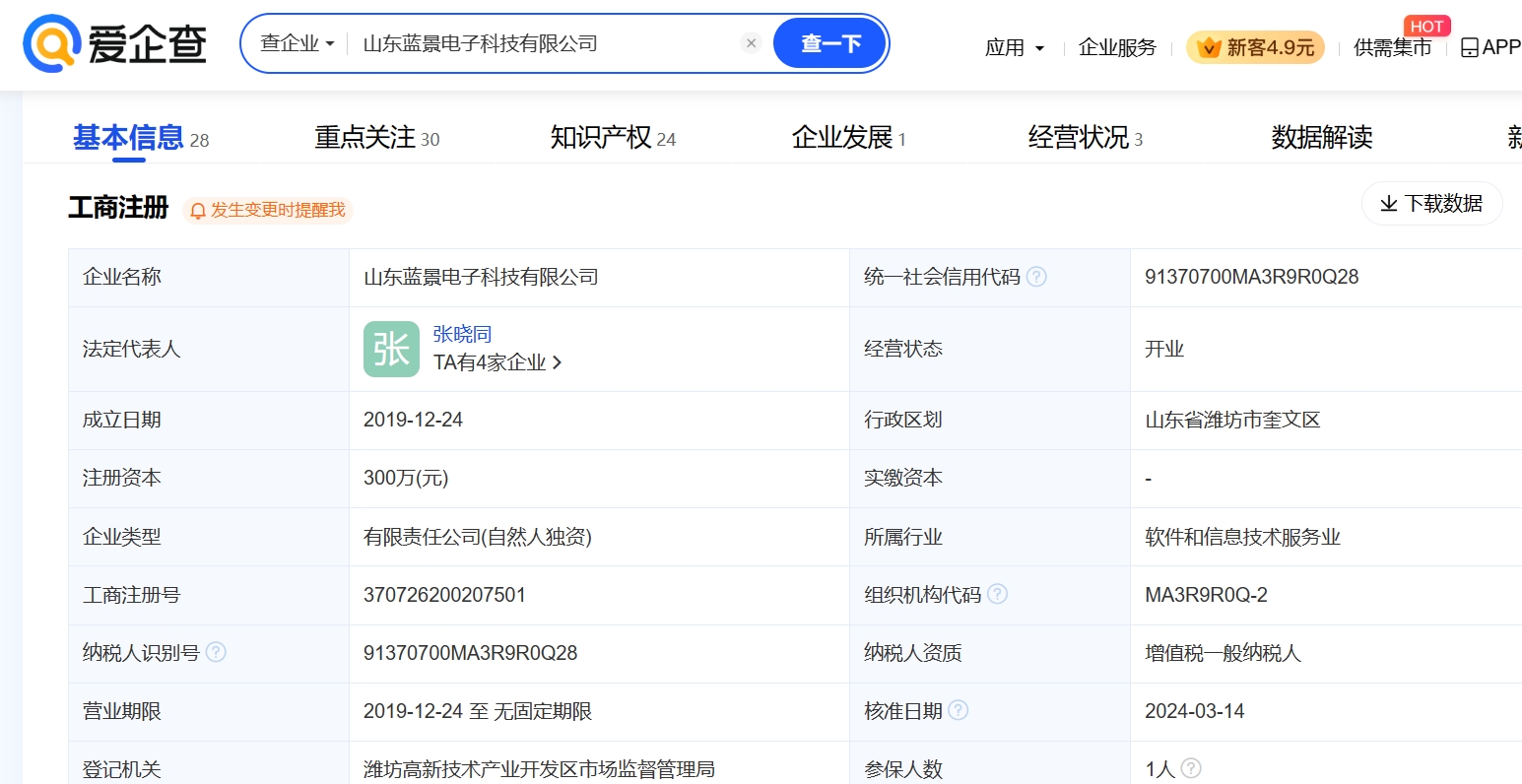Switch to the 数据解读 tab

coord(1322,138)
